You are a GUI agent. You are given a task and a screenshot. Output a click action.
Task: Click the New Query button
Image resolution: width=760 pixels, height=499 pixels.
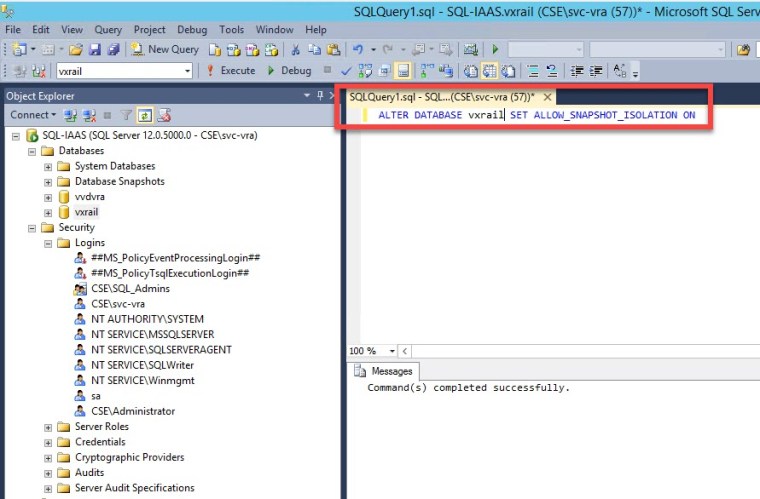pyautogui.click(x=165, y=49)
